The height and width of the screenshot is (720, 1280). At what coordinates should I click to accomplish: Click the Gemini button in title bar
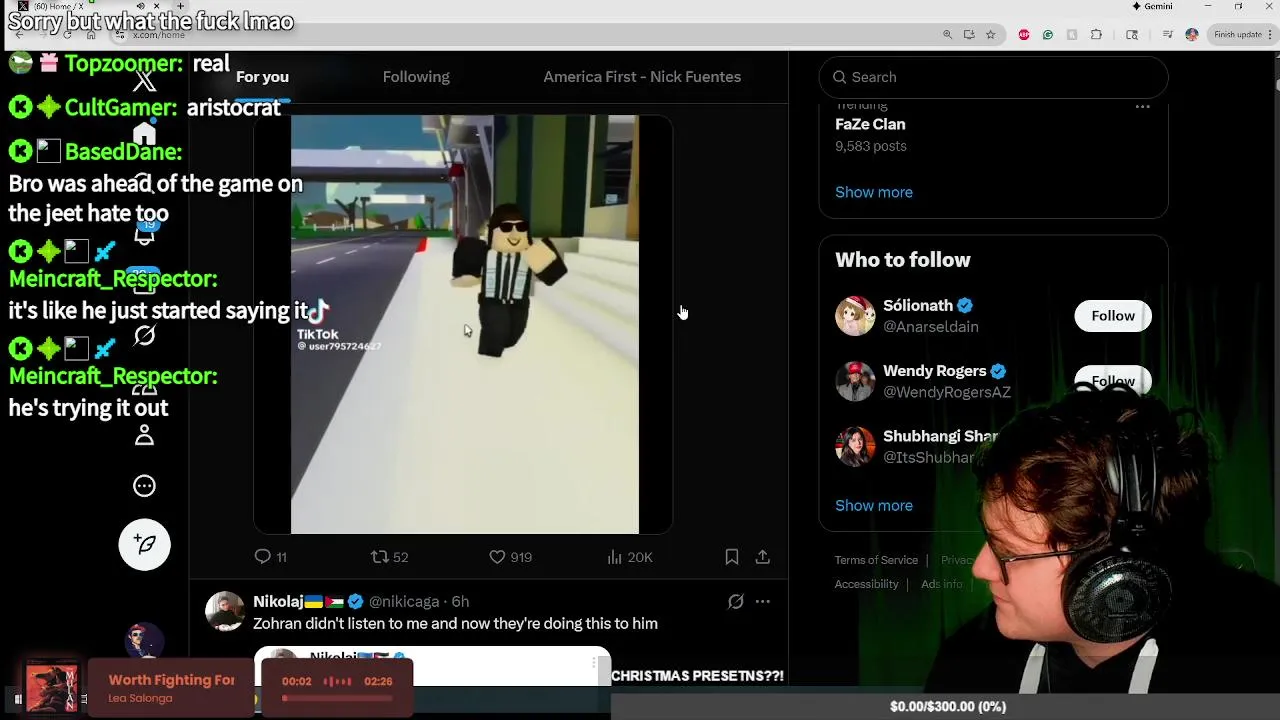click(x=1152, y=6)
